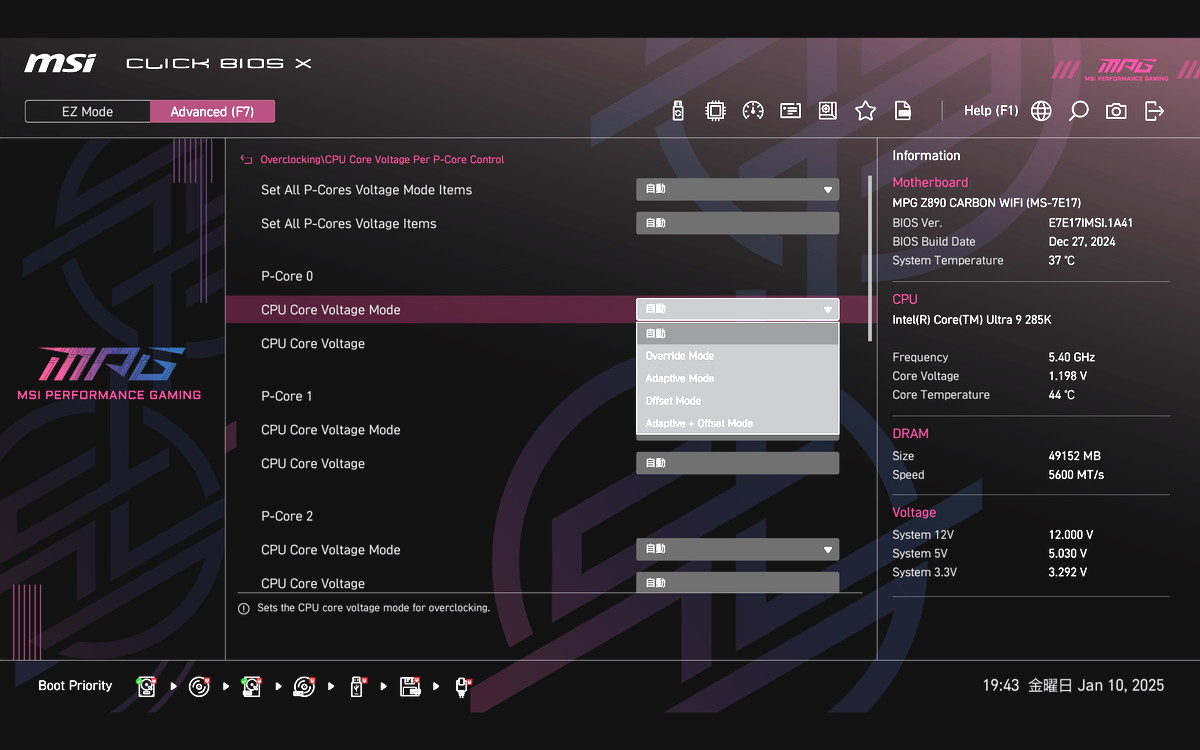Select the USB floppy boot device icon
Image resolution: width=1200 pixels, height=750 pixels.
tap(409, 686)
